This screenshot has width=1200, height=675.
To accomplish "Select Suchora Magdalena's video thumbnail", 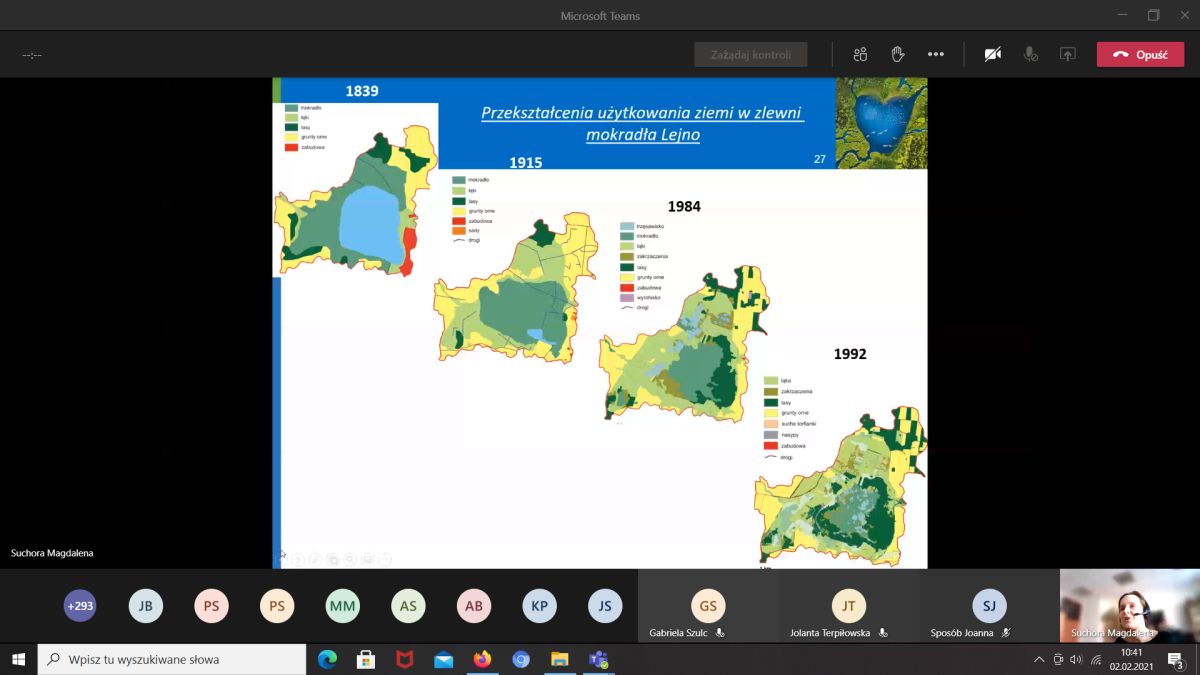I will coord(1129,605).
